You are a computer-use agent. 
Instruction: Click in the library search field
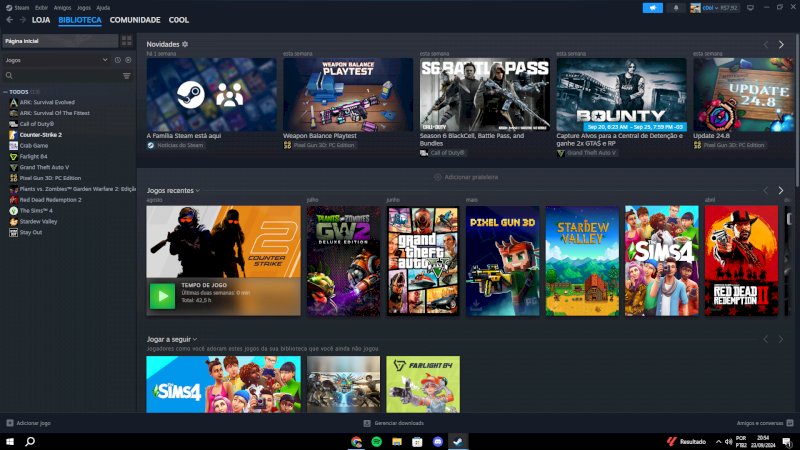(x=61, y=76)
